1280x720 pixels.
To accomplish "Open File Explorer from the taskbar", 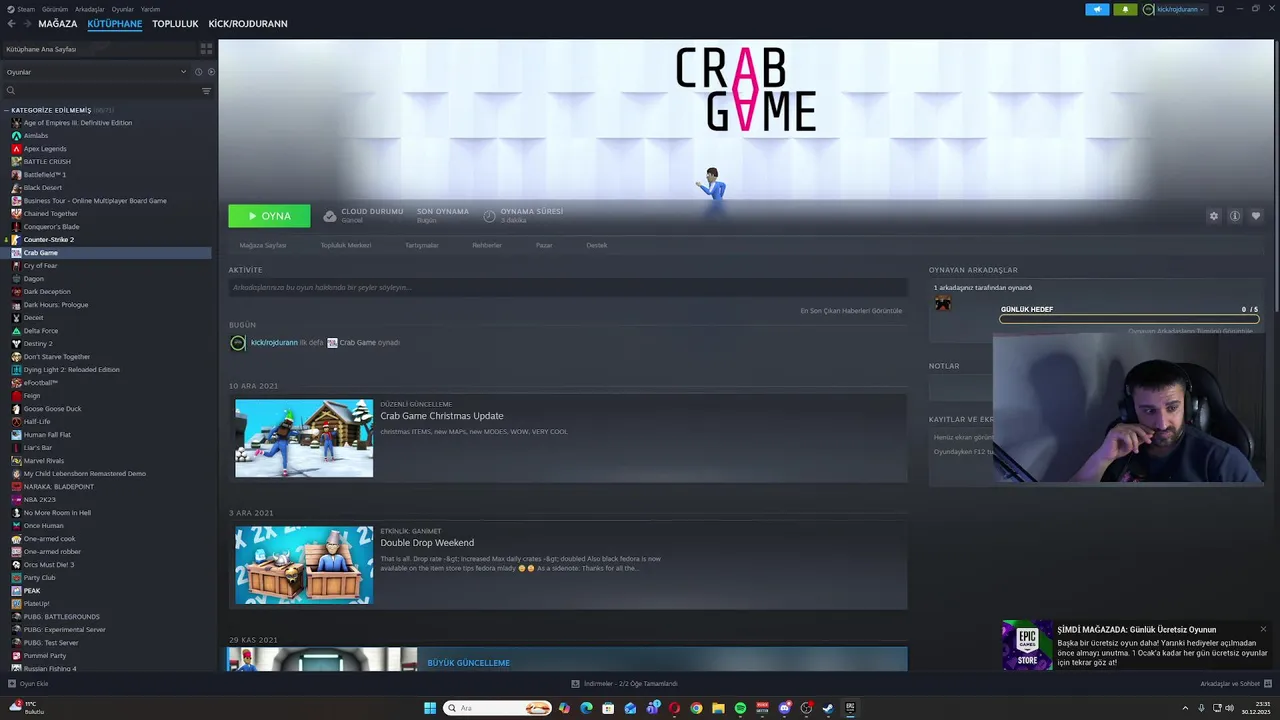I will pos(718,708).
